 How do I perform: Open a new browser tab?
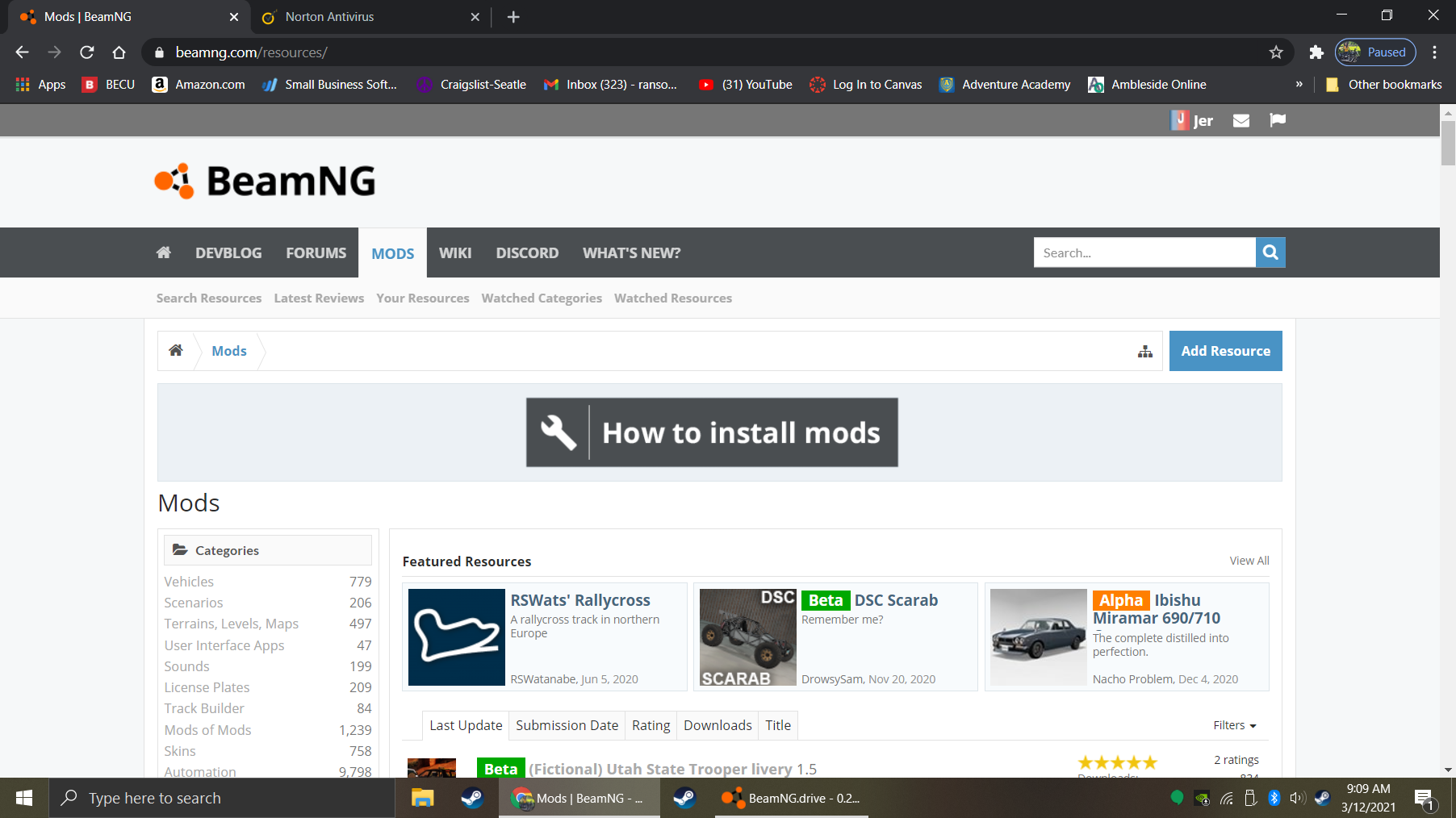point(513,17)
